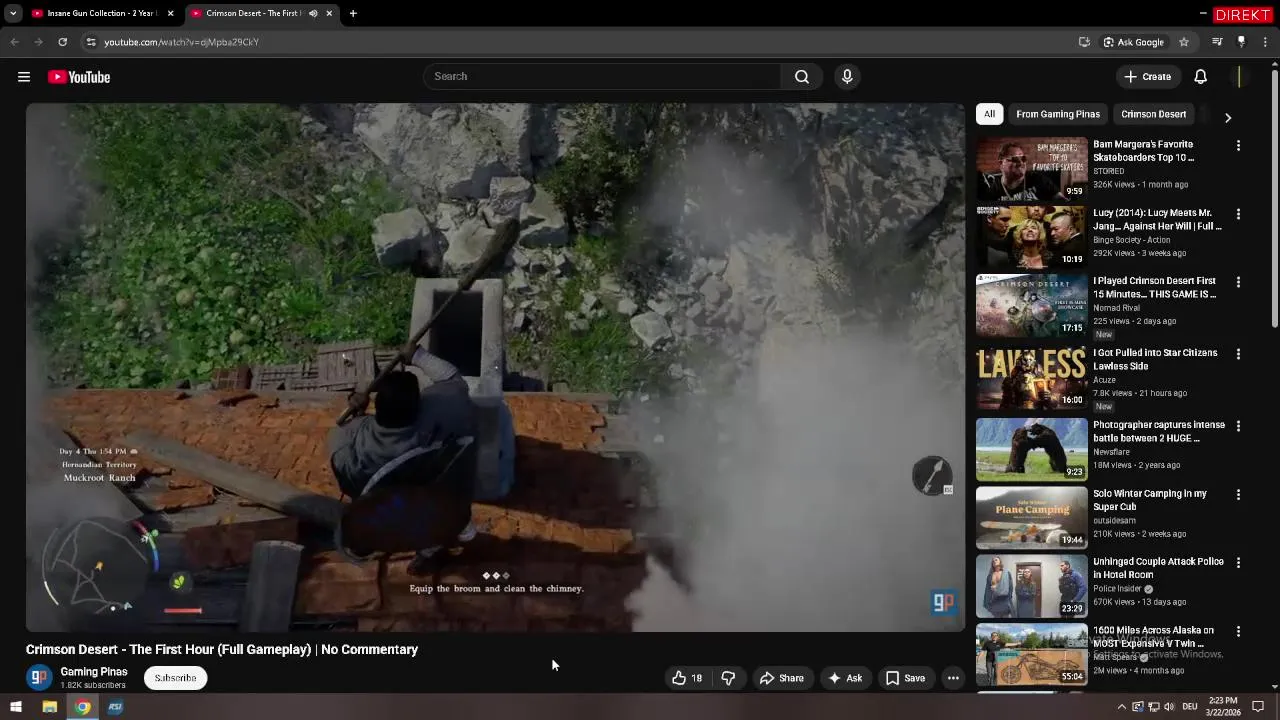Open Lucy (2014) video thumbnail

[1031, 237]
